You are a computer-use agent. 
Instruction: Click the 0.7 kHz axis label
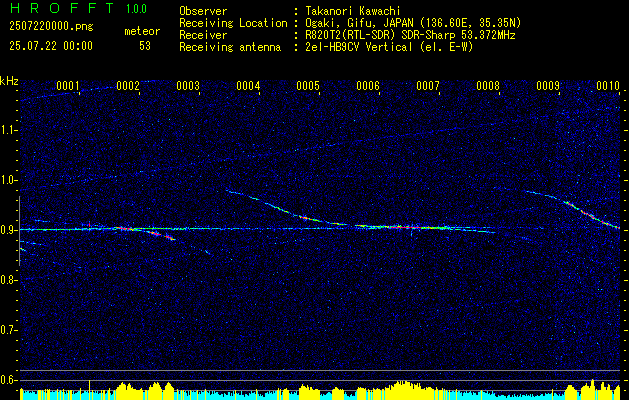point(9,330)
